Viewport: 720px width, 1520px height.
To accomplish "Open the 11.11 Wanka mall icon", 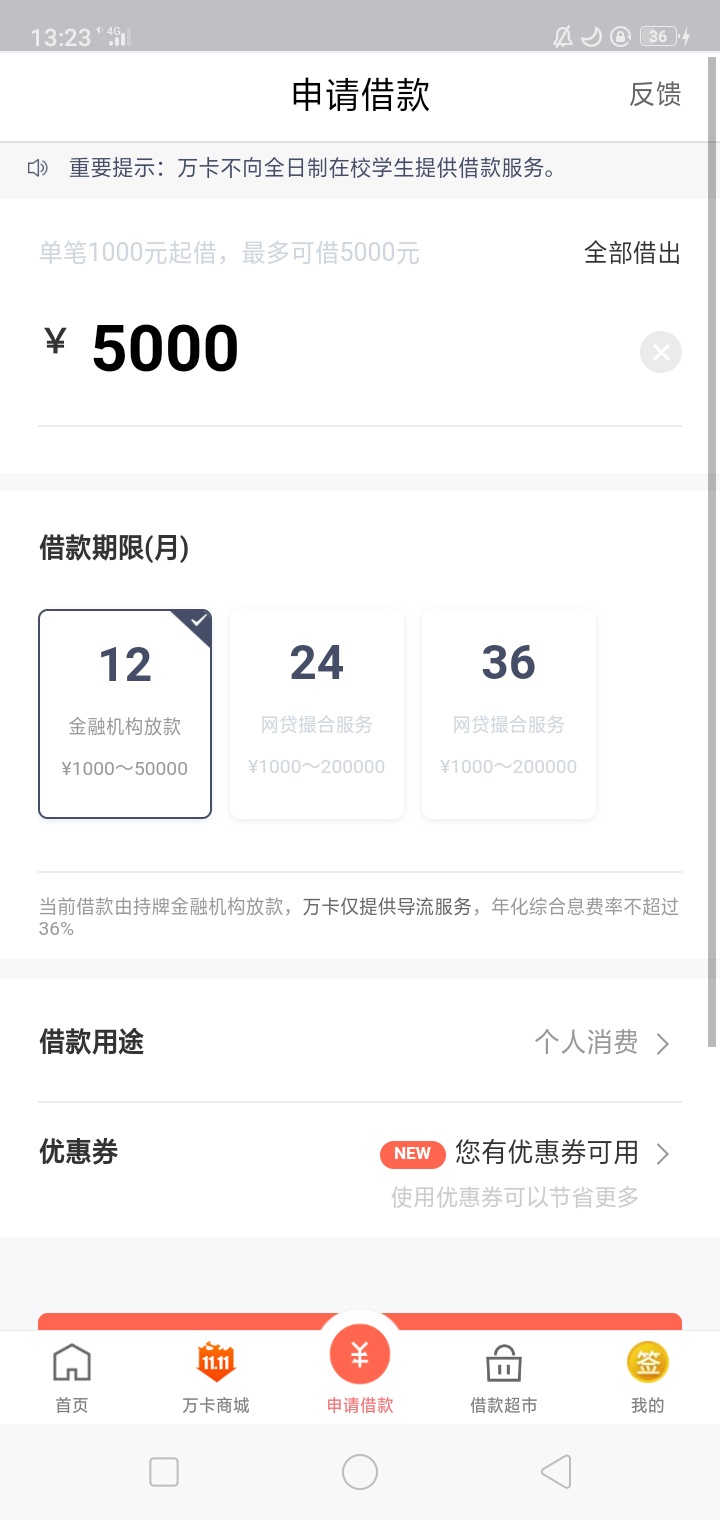I will click(x=216, y=1362).
